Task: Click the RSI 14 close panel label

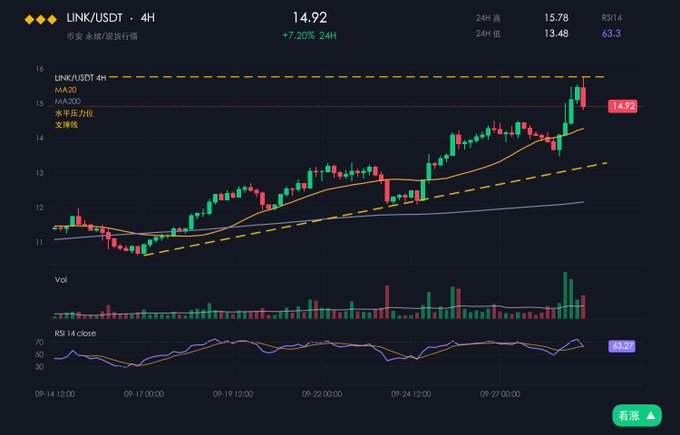Action: click(75, 334)
